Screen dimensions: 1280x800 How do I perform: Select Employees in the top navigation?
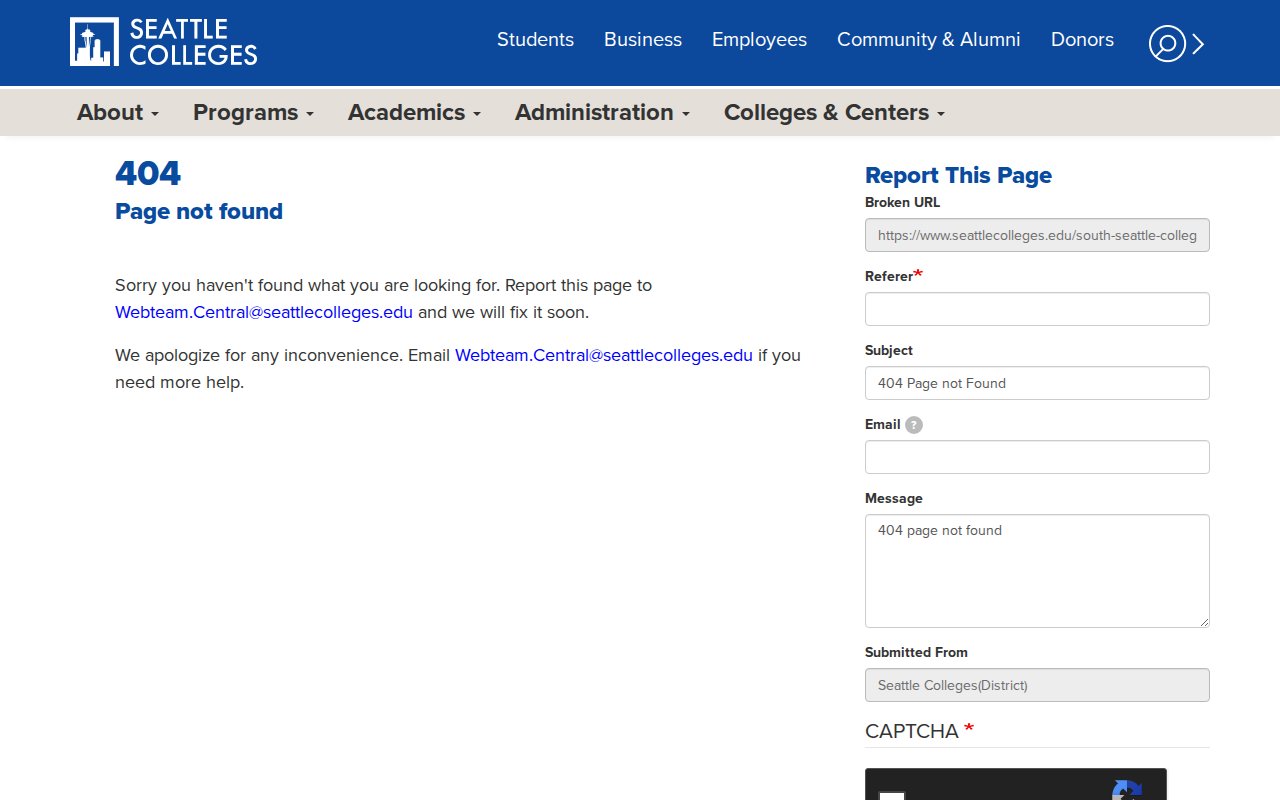pyautogui.click(x=759, y=40)
